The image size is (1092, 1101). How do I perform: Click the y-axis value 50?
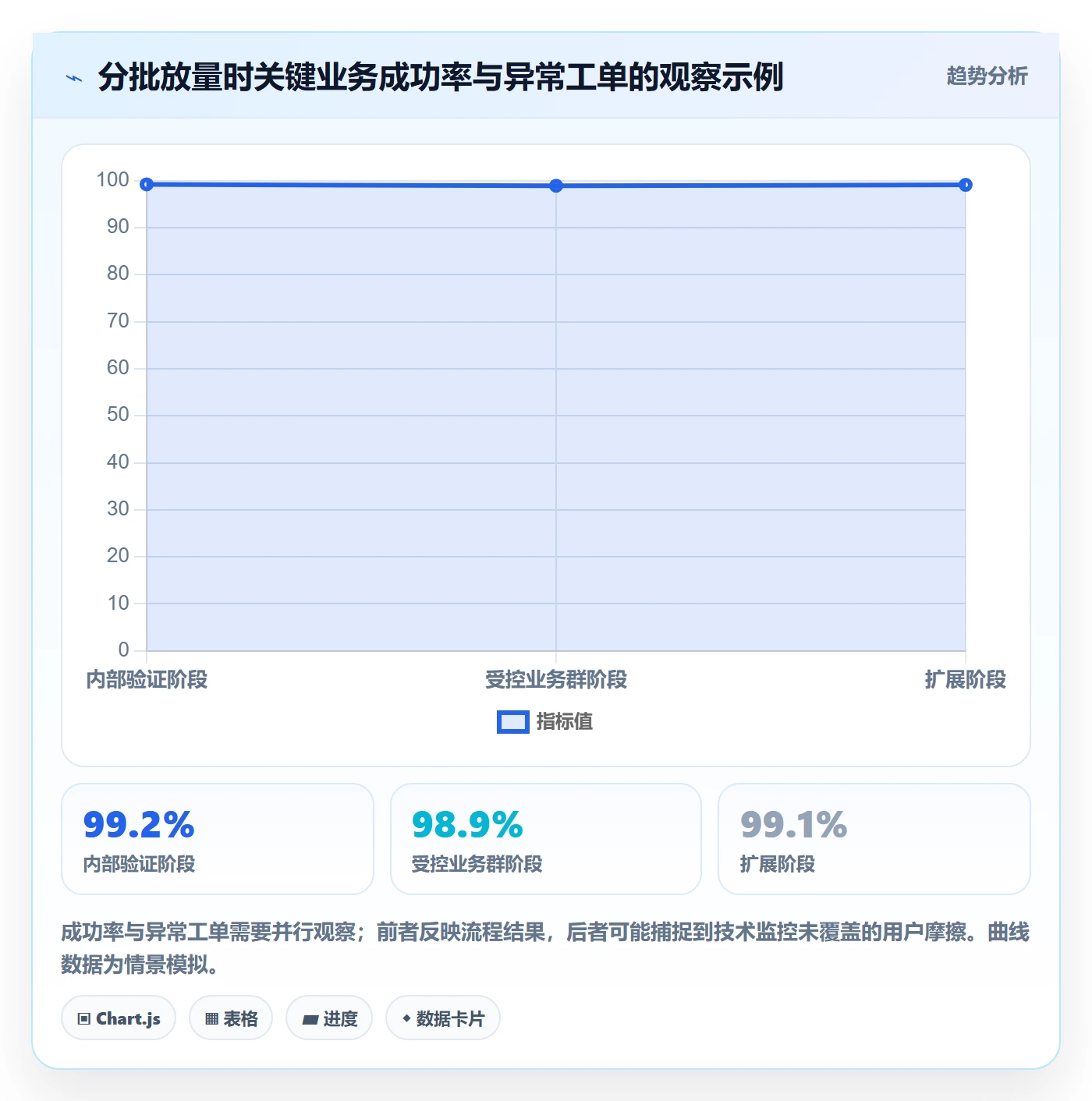[118, 415]
